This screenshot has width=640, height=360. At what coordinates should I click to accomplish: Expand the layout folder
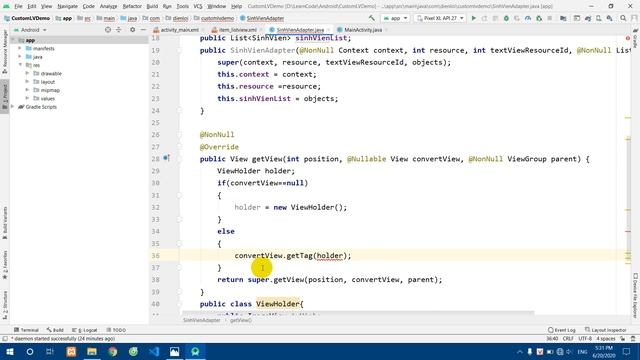[27, 82]
